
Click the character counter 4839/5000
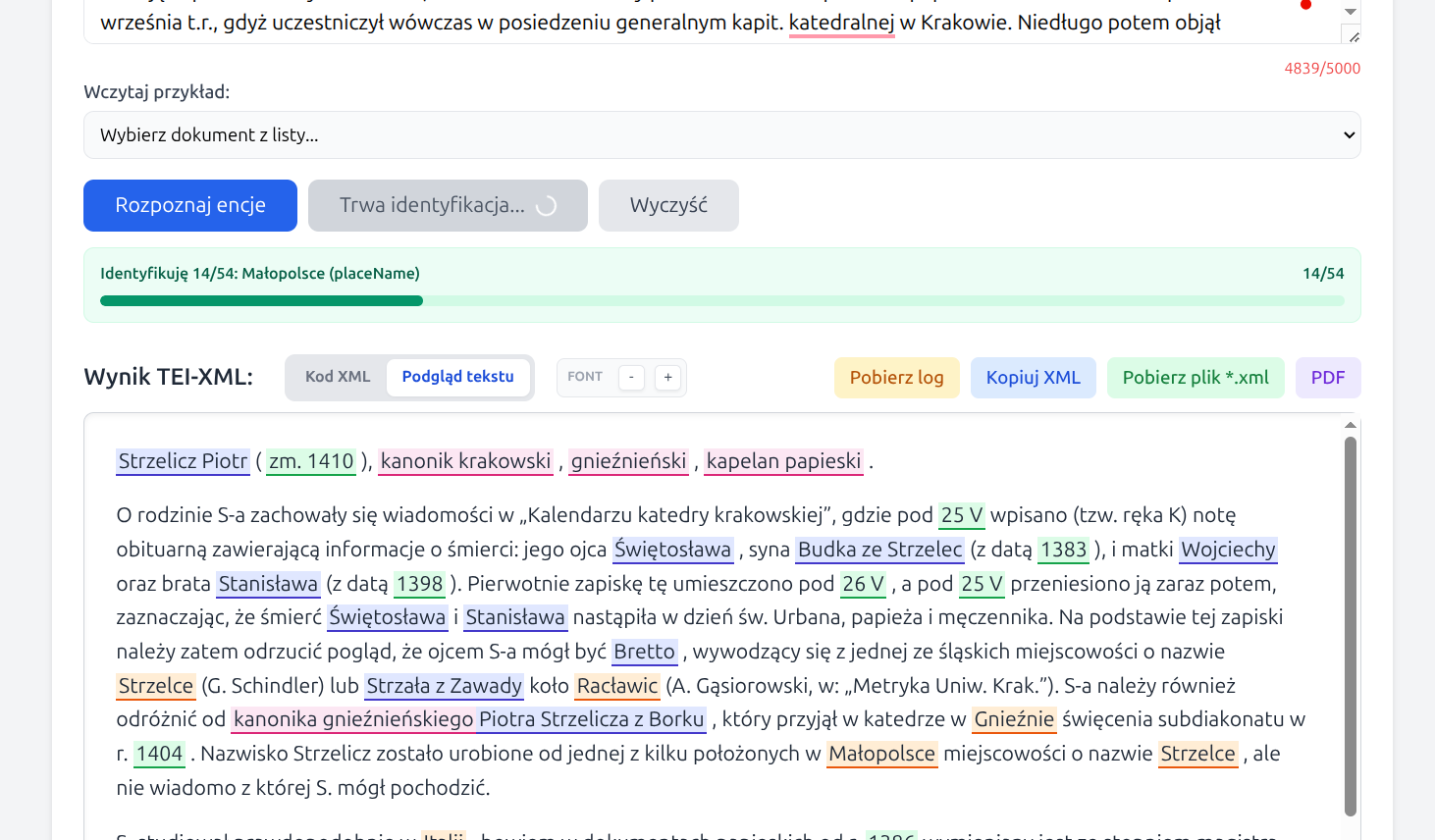pyautogui.click(x=1322, y=69)
